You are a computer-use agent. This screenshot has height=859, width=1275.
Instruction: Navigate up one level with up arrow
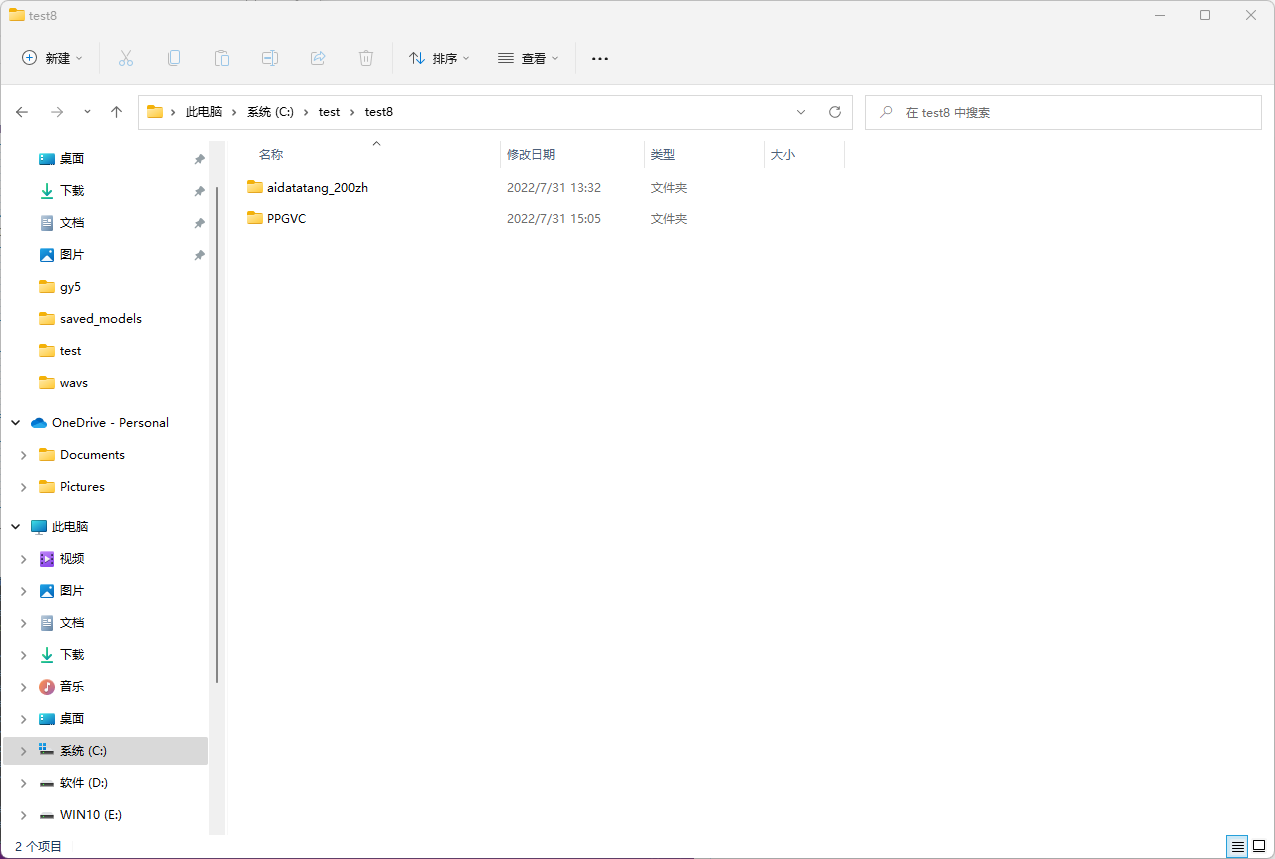pyautogui.click(x=116, y=112)
